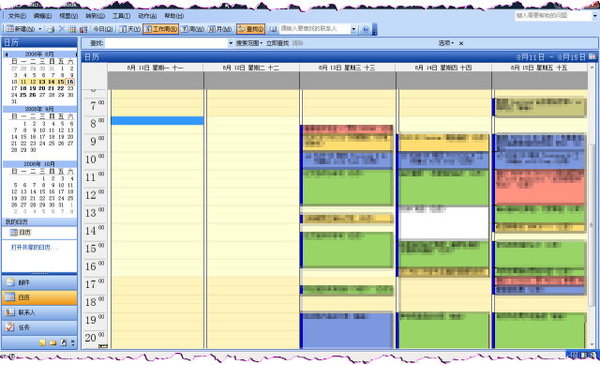Click the 8月15日 星期五 day header

[x=540, y=68]
